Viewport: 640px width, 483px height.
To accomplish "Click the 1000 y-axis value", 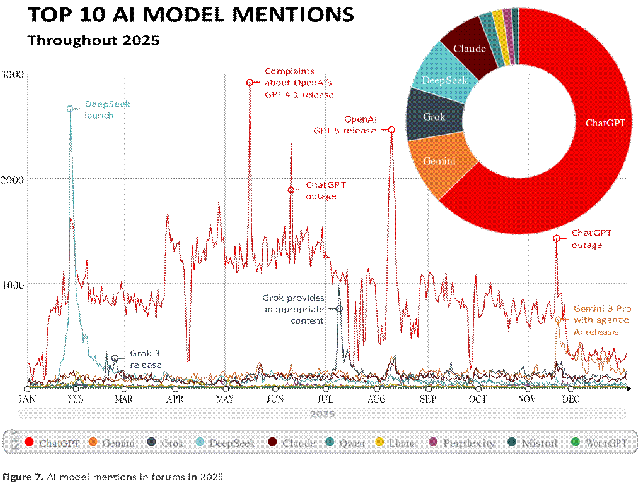I will point(13,285).
